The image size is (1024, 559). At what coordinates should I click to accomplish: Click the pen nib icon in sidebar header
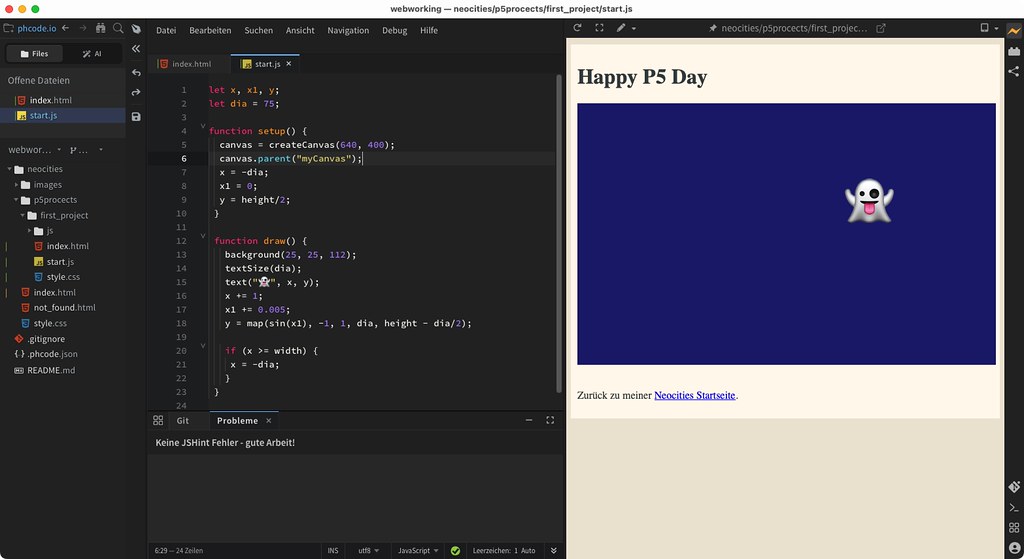[x=136, y=29]
